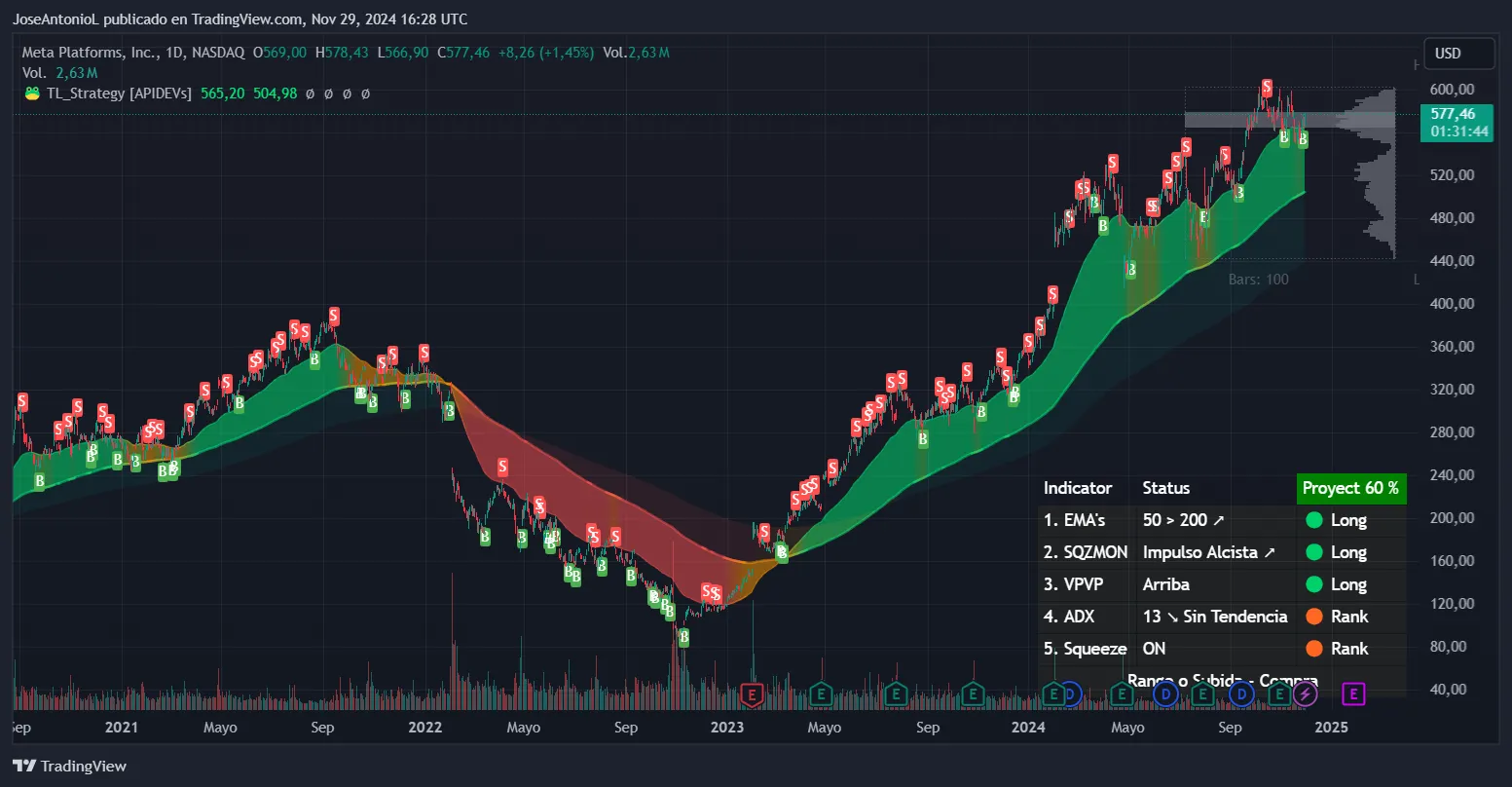Click the orange Rank dot in ADX row
The width and height of the screenshot is (1512, 787).
[1313, 617]
